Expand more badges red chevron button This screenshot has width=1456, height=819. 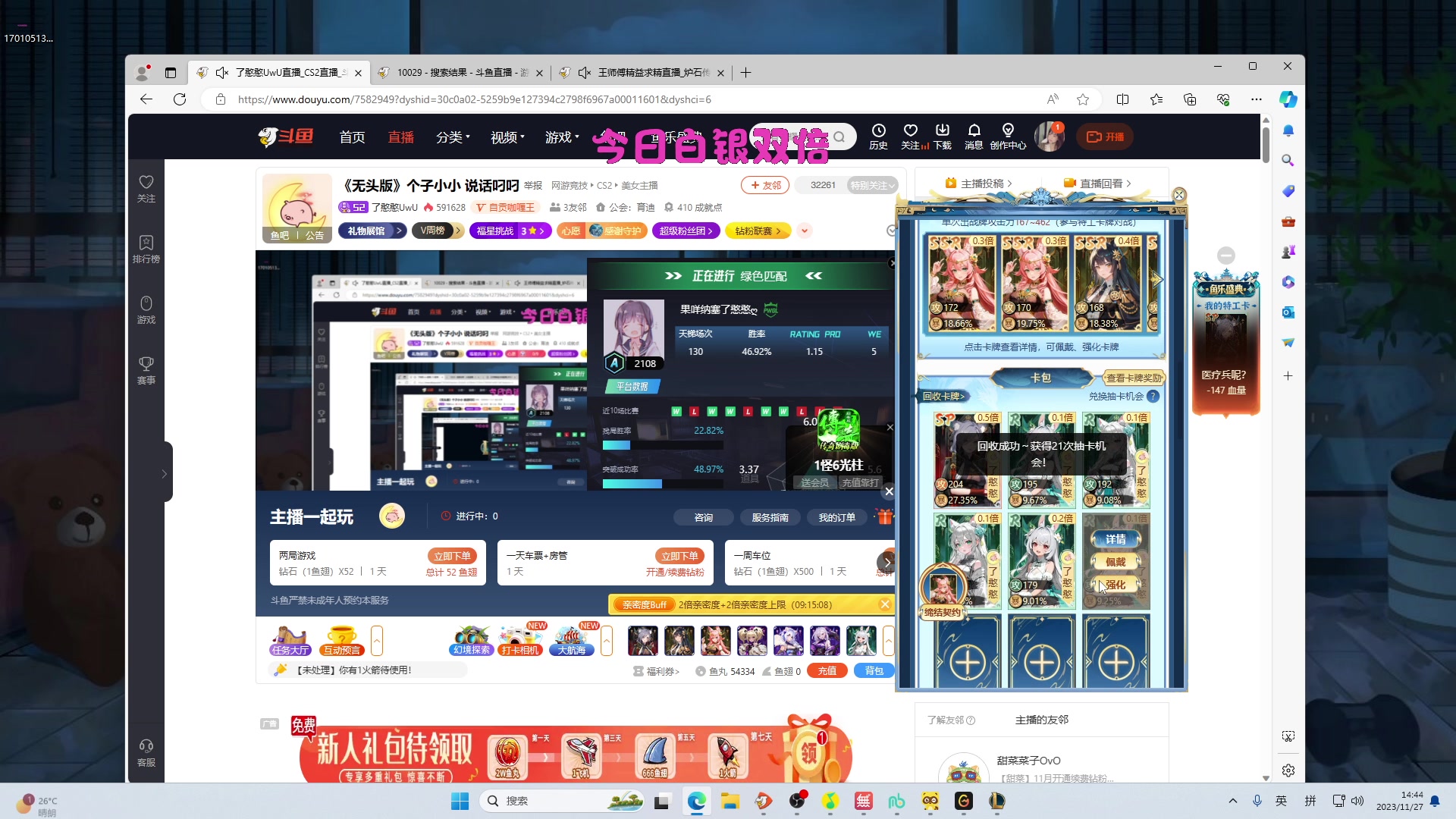[x=805, y=231]
